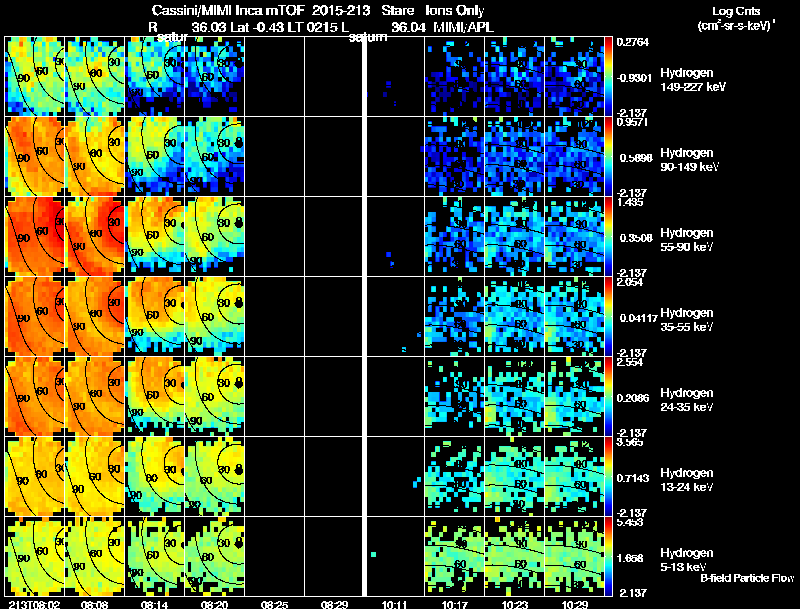The image size is (800, 609).
Task: Click the 'Ions Only' title text
Action: click(455, 11)
